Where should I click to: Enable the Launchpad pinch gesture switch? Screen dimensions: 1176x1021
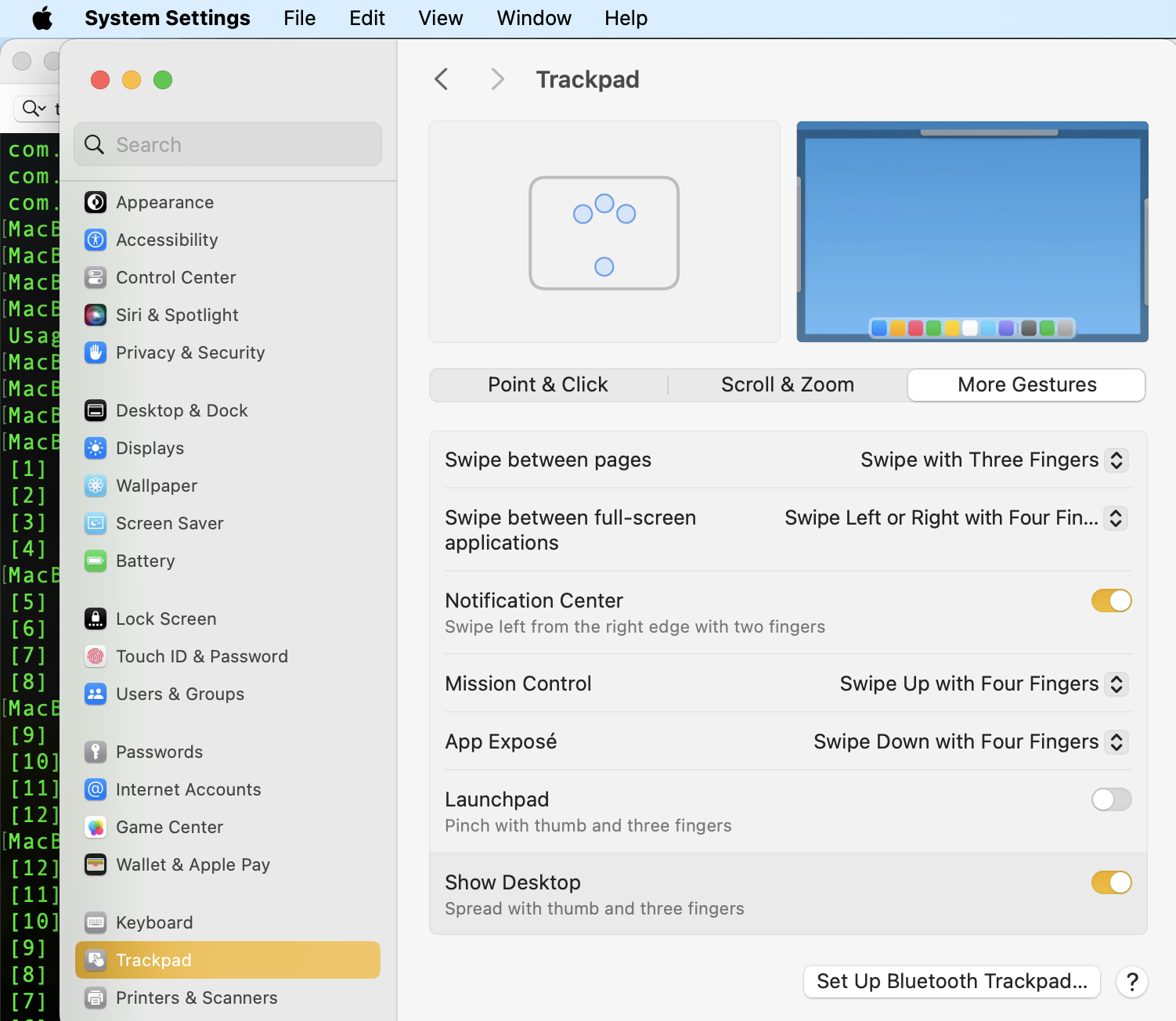coord(1112,799)
